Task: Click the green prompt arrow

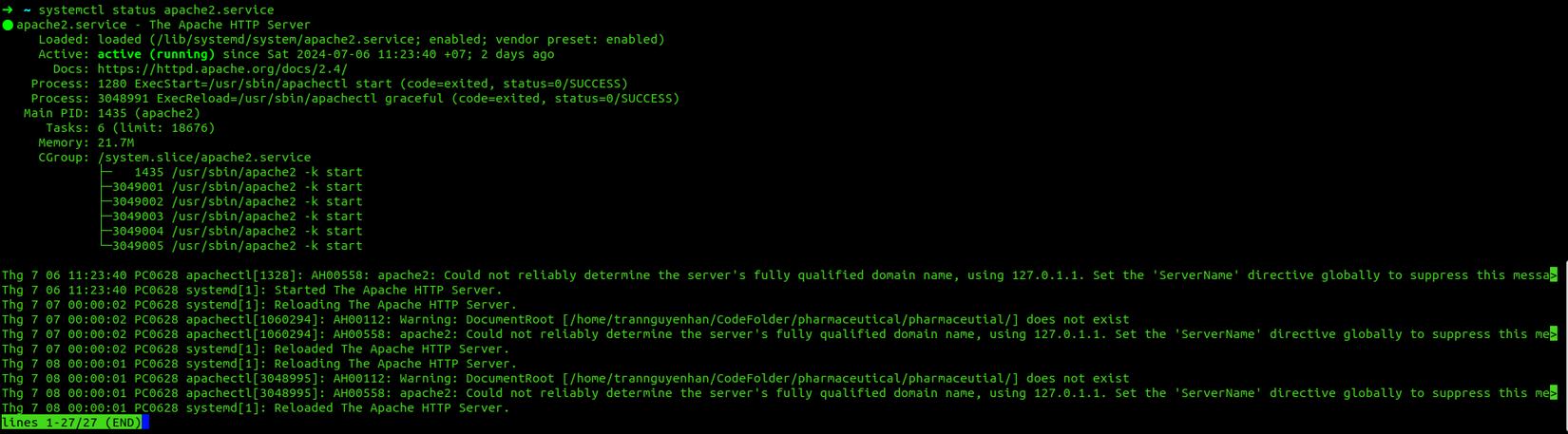Action: coord(8,9)
